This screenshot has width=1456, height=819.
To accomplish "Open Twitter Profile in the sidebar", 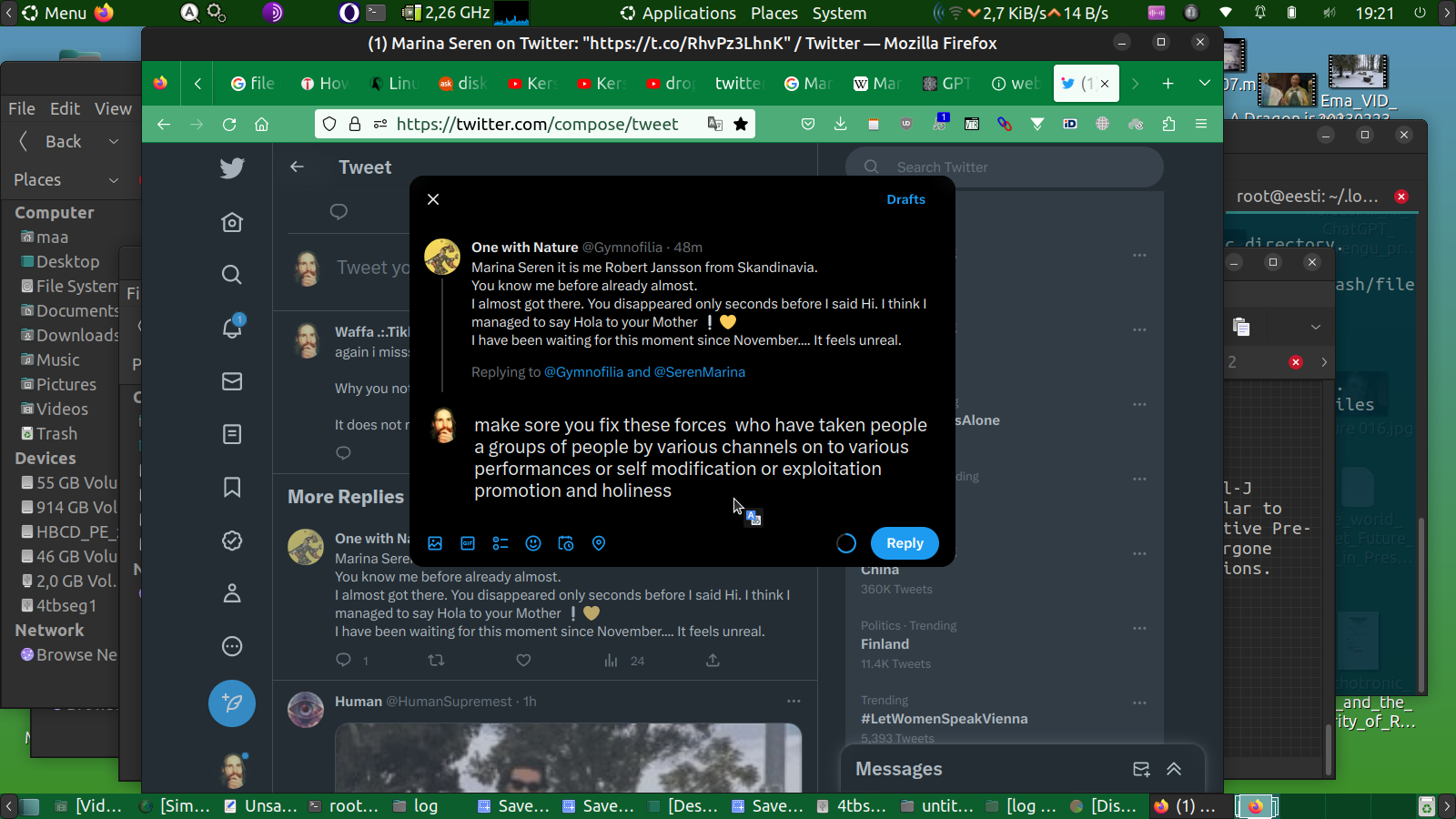I will [x=232, y=593].
